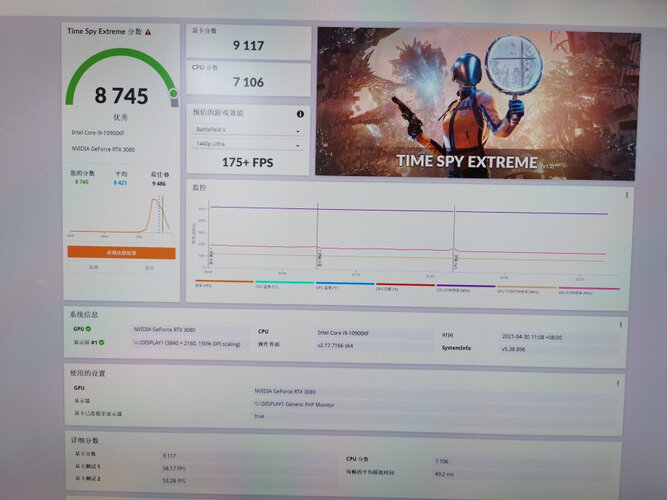
Task: Click the green dial gauge knob
Action: coord(173,93)
